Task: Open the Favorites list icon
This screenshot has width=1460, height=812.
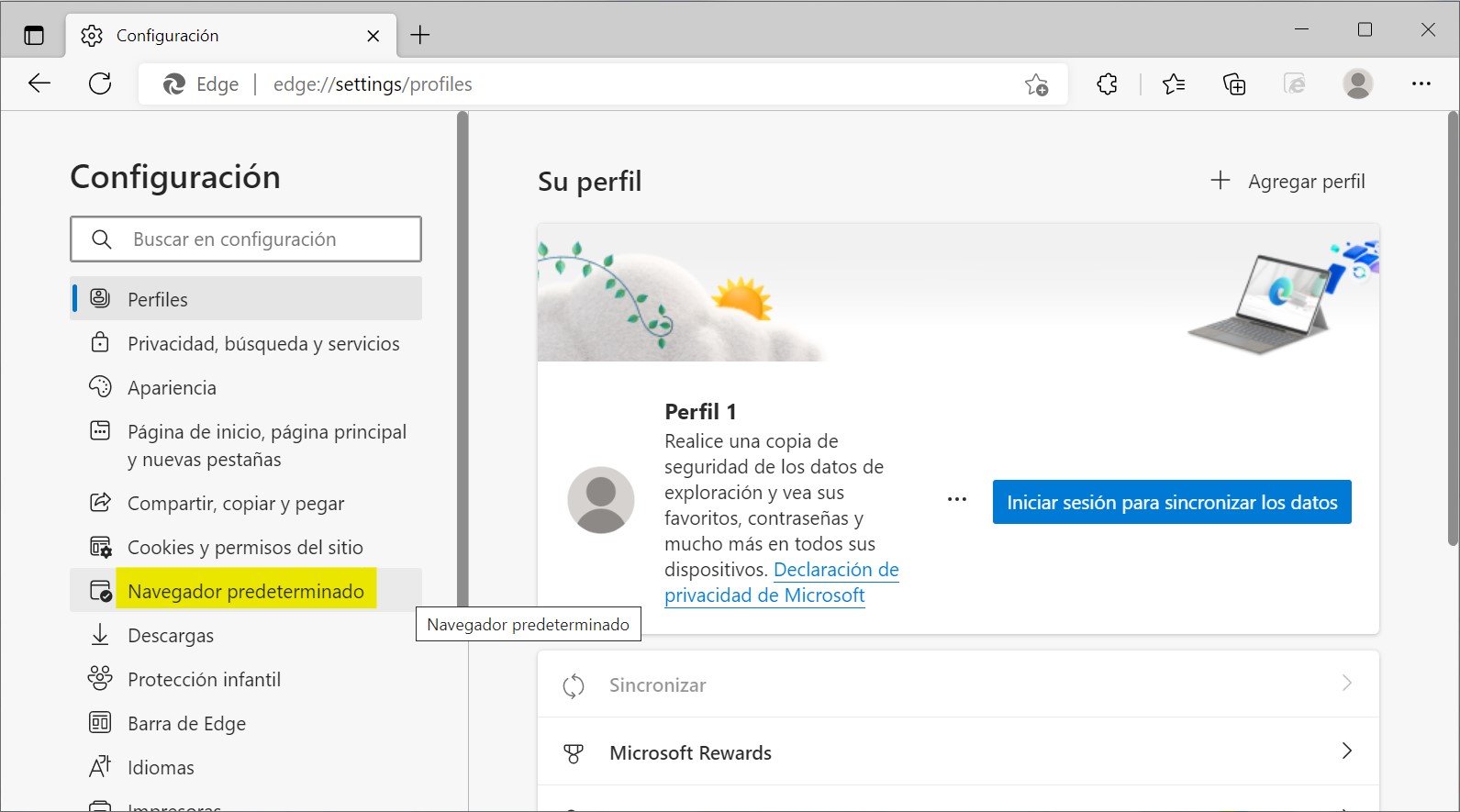Action: (x=1174, y=84)
